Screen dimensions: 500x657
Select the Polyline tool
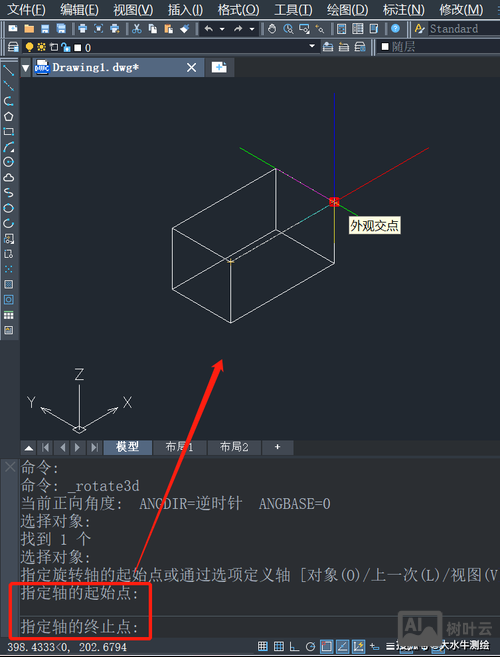pos(8,101)
